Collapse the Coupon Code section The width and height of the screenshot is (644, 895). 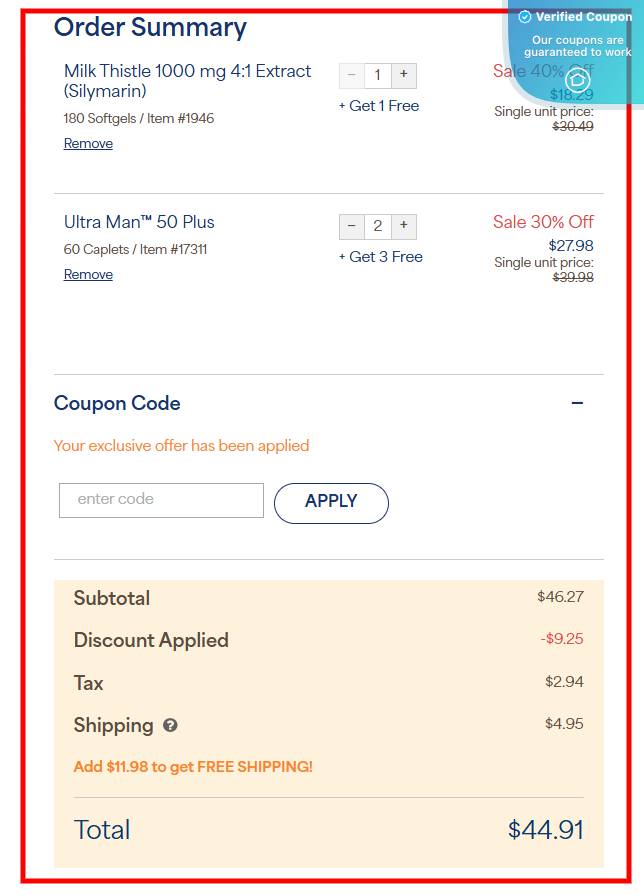tap(577, 402)
